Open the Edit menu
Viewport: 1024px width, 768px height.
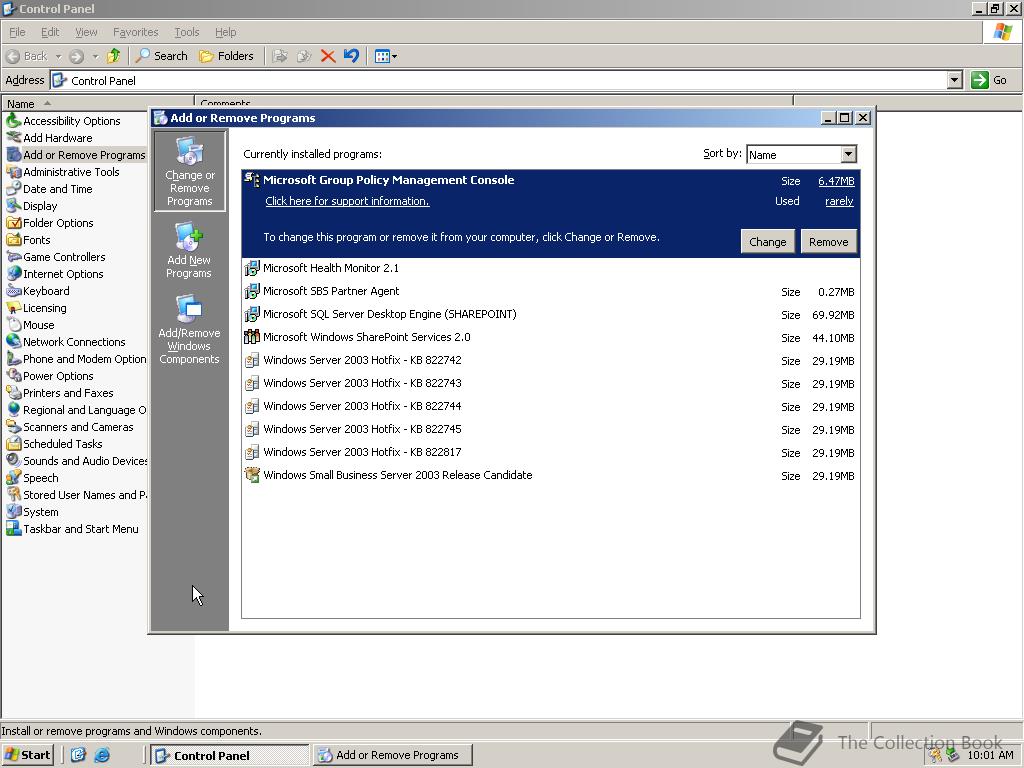click(50, 32)
